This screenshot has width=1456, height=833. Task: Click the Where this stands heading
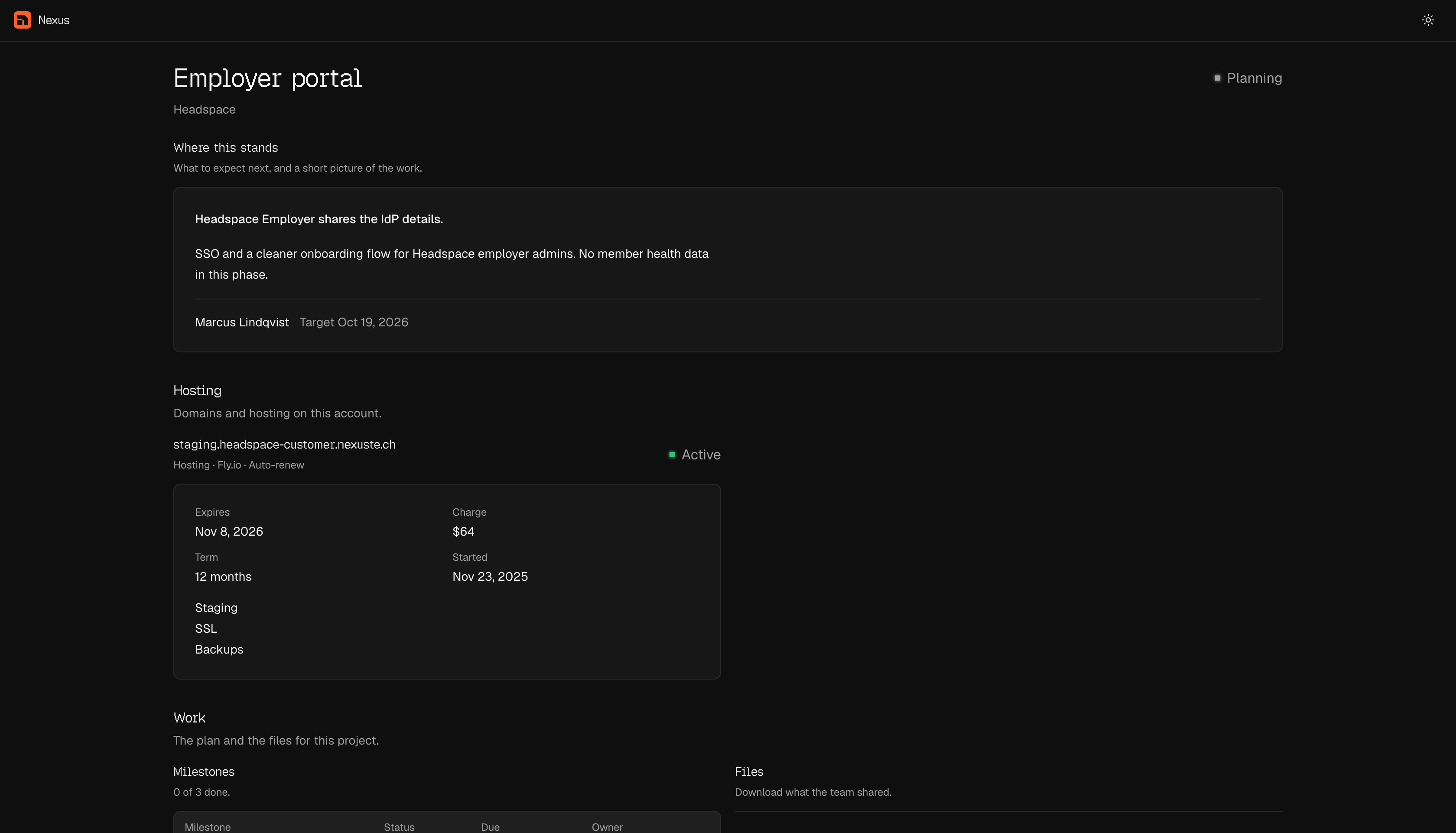pos(225,148)
